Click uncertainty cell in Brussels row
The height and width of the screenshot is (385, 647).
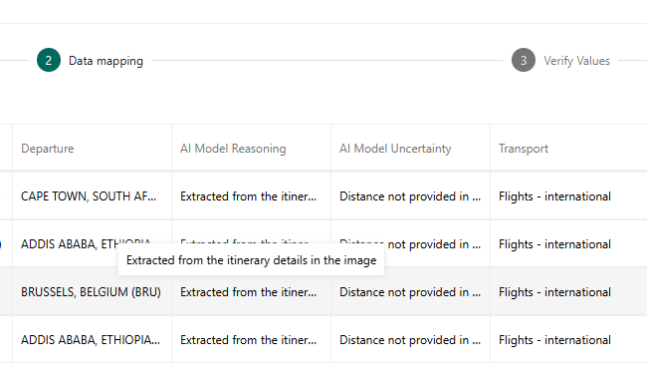click(410, 292)
